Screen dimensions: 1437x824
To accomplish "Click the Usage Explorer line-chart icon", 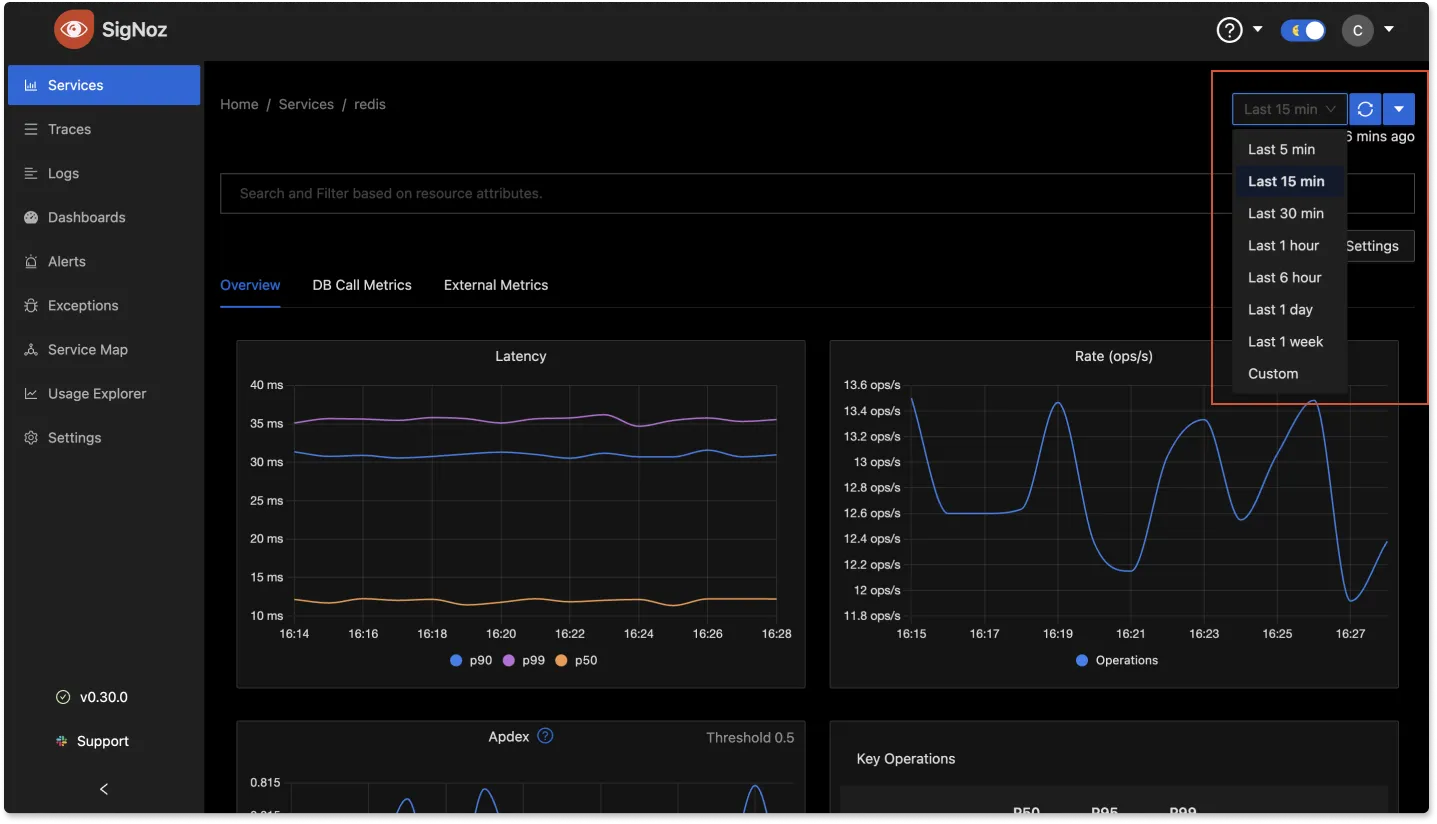I will point(30,393).
